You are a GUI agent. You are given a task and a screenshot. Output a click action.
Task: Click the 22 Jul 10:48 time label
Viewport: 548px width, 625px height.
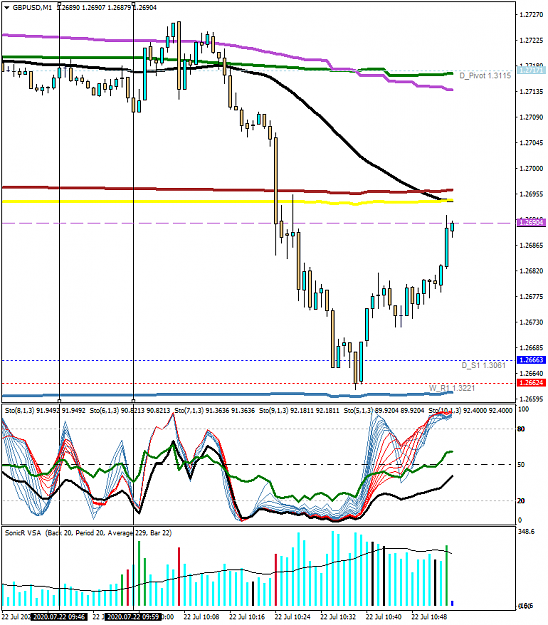point(429,617)
